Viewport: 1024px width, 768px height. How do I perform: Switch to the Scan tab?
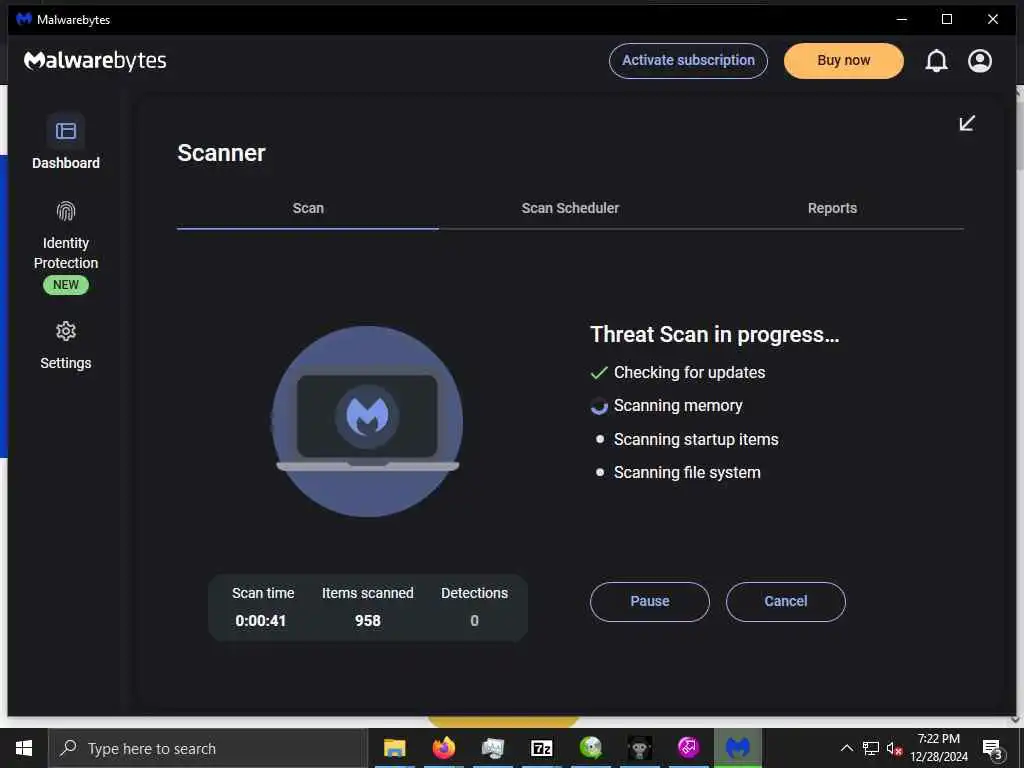click(x=308, y=208)
